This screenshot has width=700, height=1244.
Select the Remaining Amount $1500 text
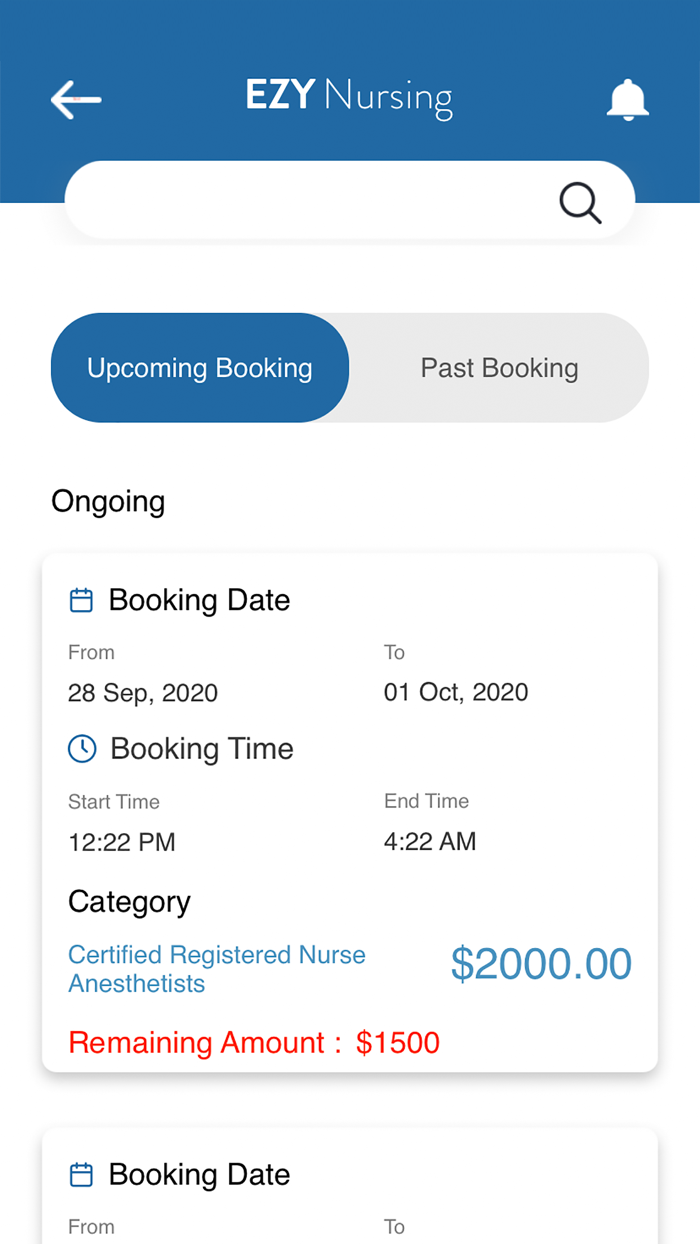pos(254,1043)
